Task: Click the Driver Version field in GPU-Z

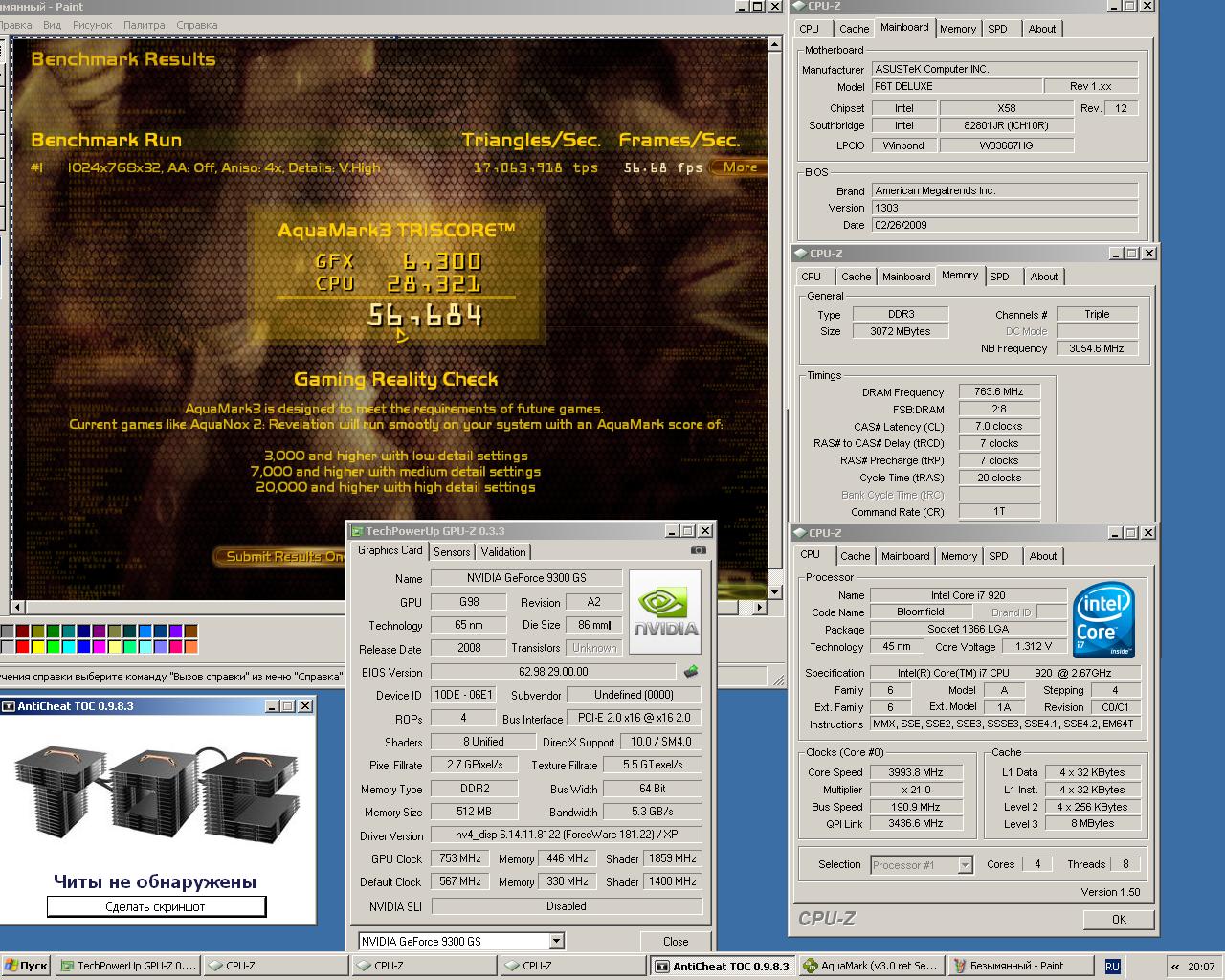Action: tap(566, 835)
